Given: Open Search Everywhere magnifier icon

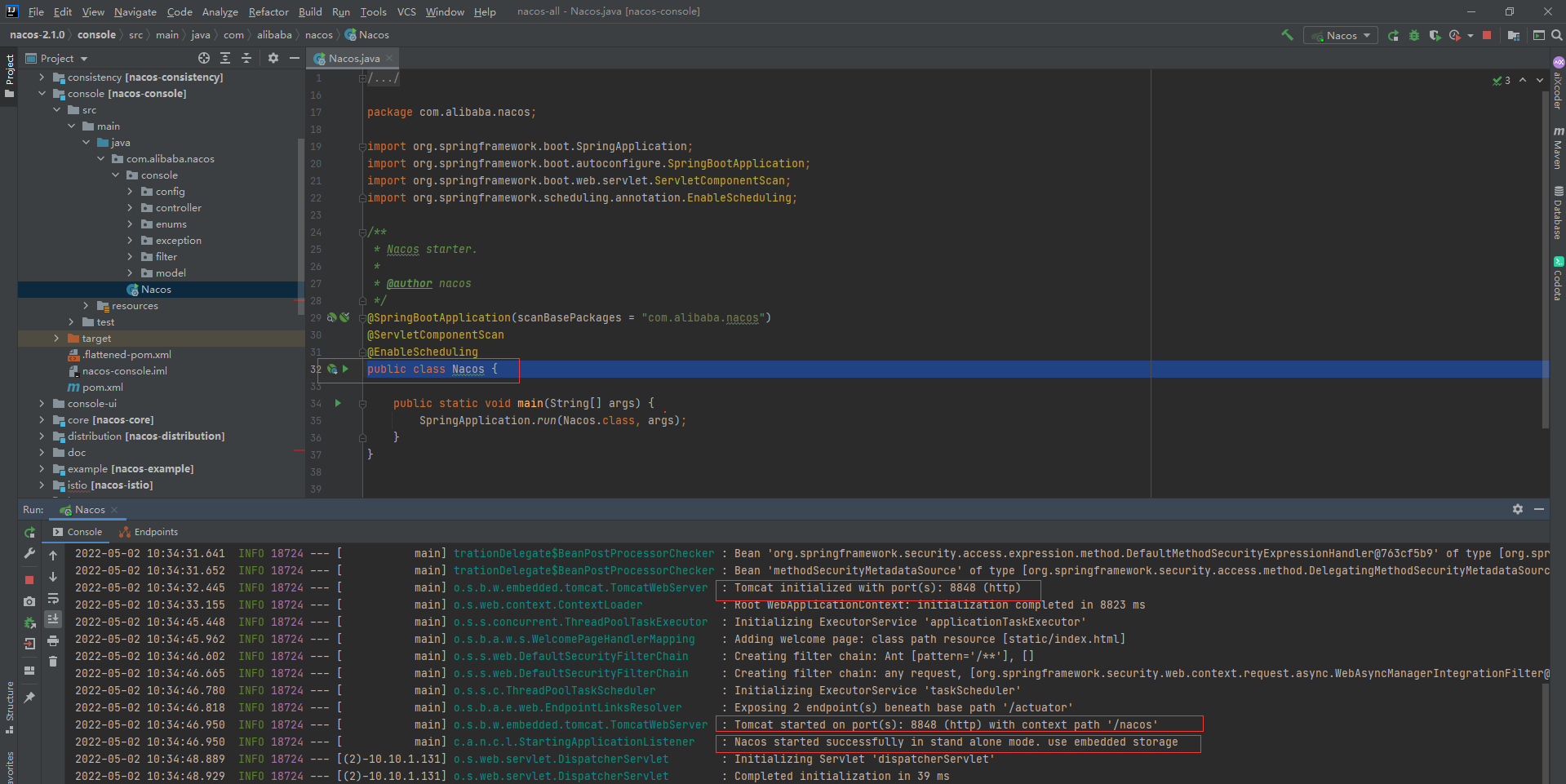Looking at the screenshot, I should 1557,35.
